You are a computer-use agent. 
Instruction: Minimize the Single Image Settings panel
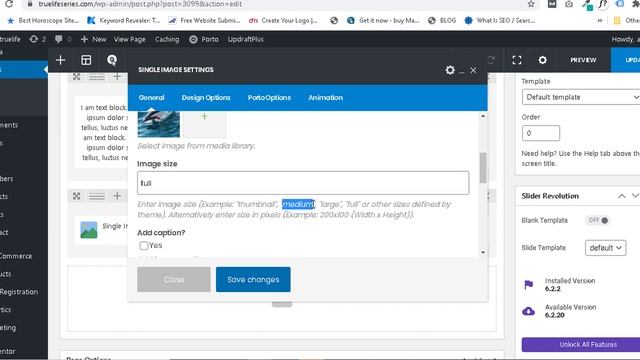tap(462, 72)
